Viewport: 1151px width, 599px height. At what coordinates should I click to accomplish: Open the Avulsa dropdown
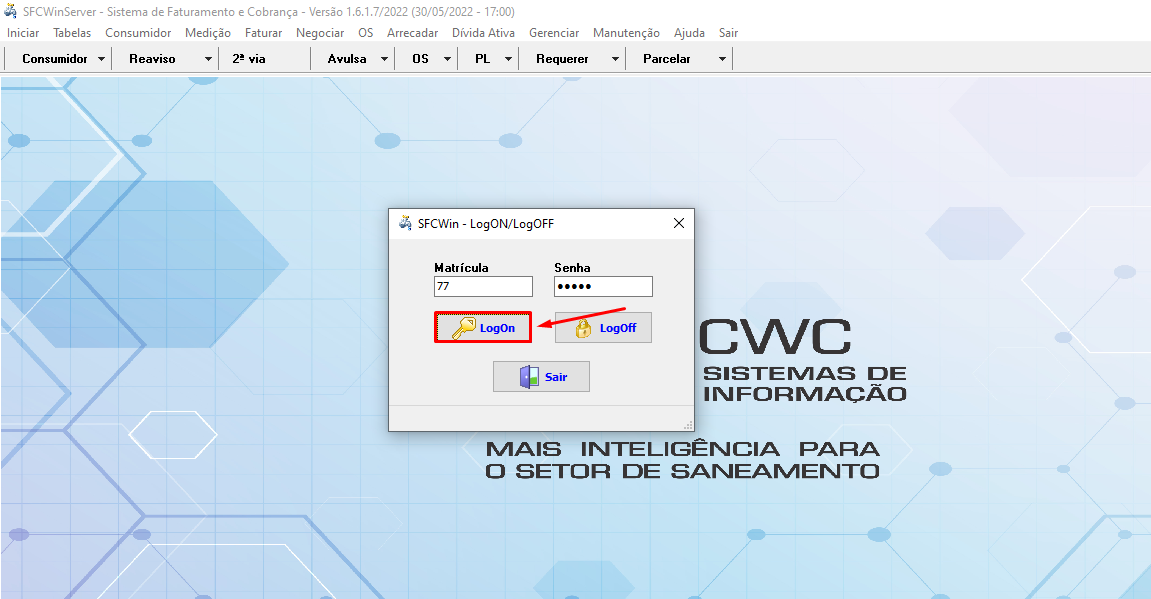coord(386,58)
